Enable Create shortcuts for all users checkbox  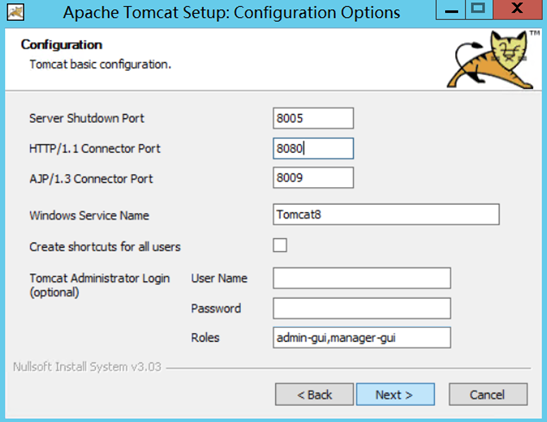click(280, 245)
